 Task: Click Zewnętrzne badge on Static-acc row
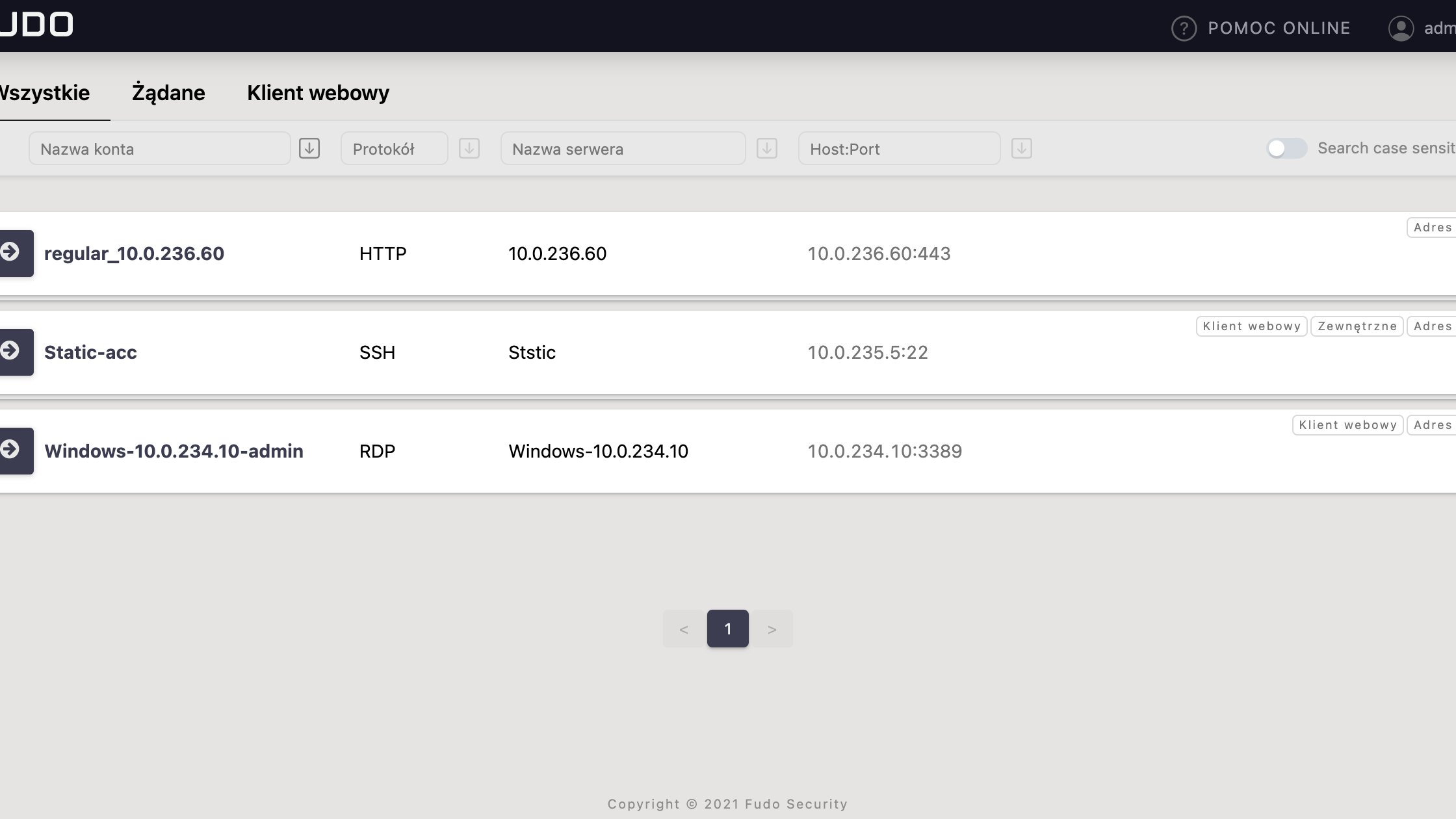[x=1357, y=326]
